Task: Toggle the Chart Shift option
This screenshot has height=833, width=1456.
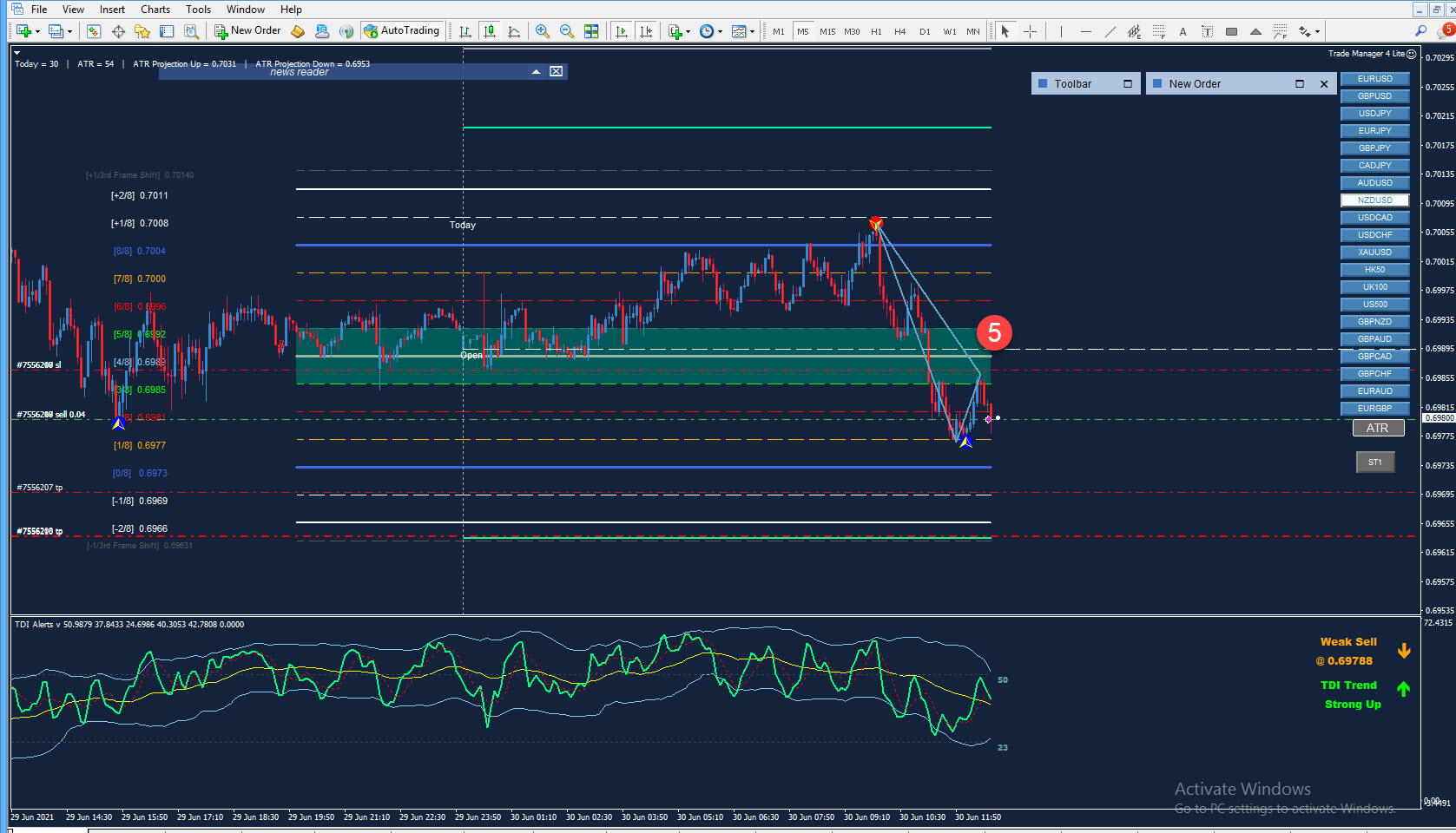Action: 646,31
